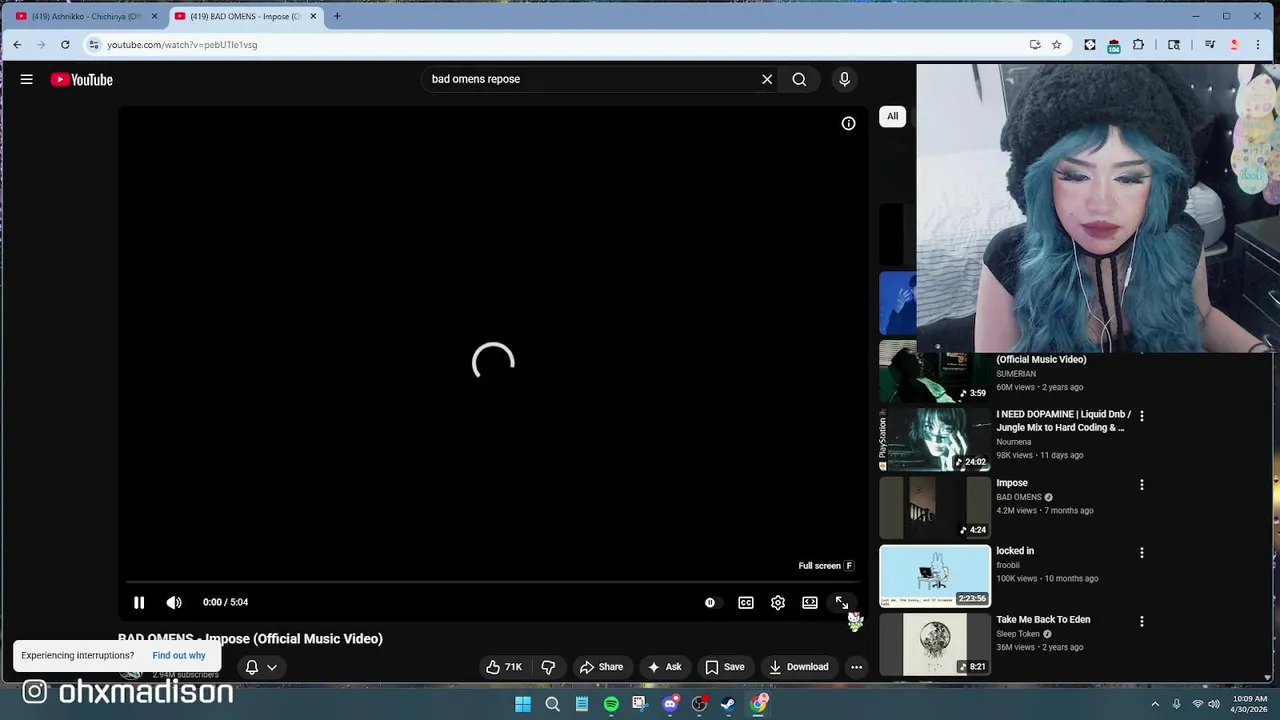This screenshot has width=1280, height=720.
Task: Open options for I NEED DOPAMINE video
Action: pos(1142,416)
